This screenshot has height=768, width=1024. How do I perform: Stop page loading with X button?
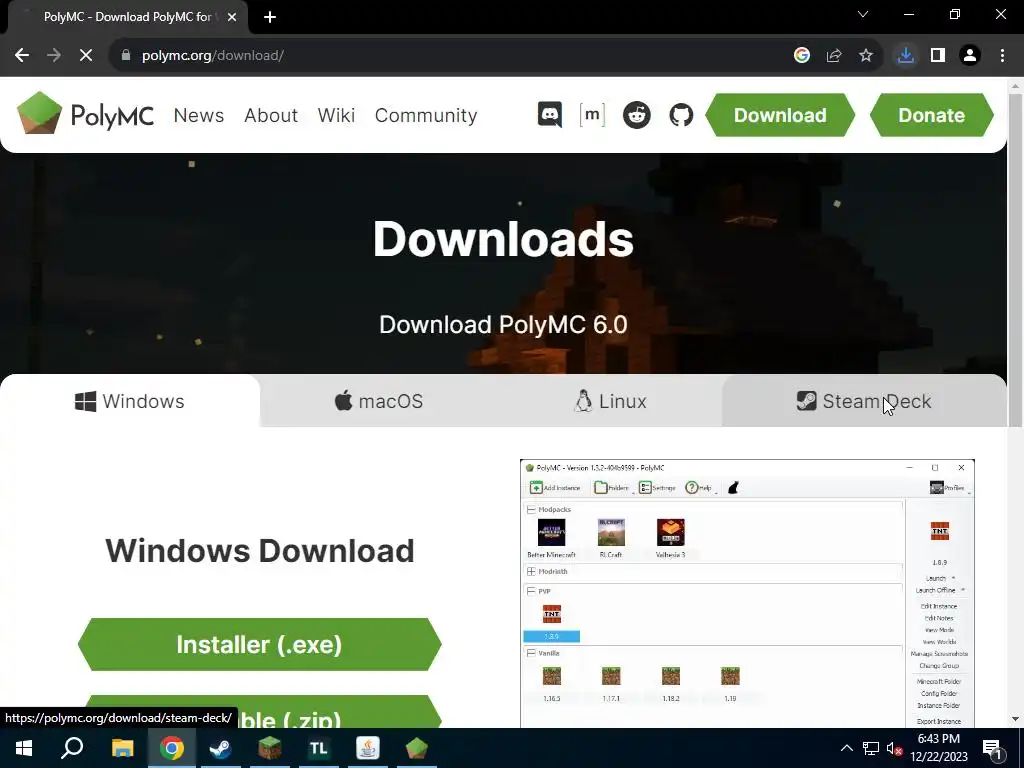(x=86, y=56)
